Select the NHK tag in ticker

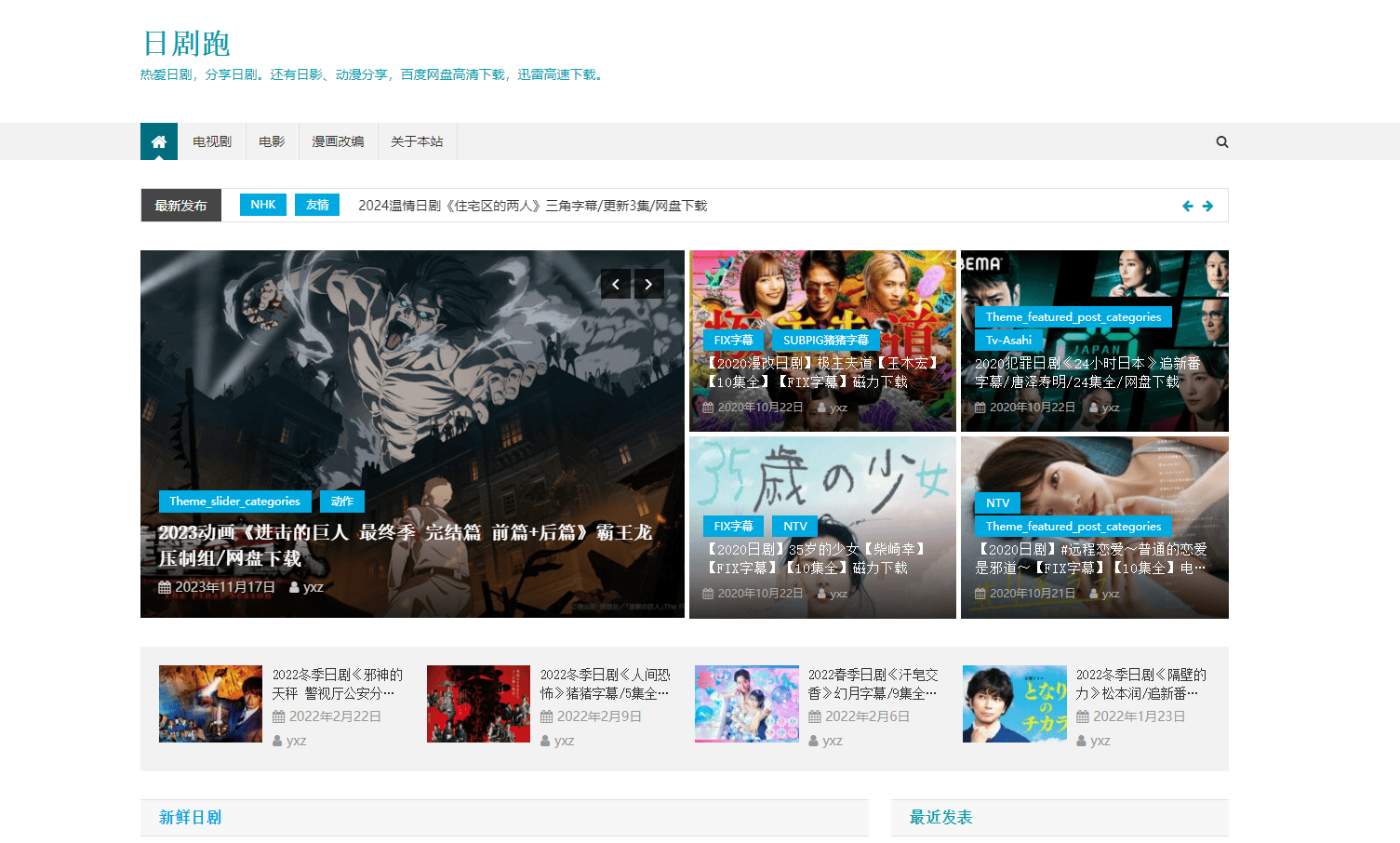coord(263,205)
